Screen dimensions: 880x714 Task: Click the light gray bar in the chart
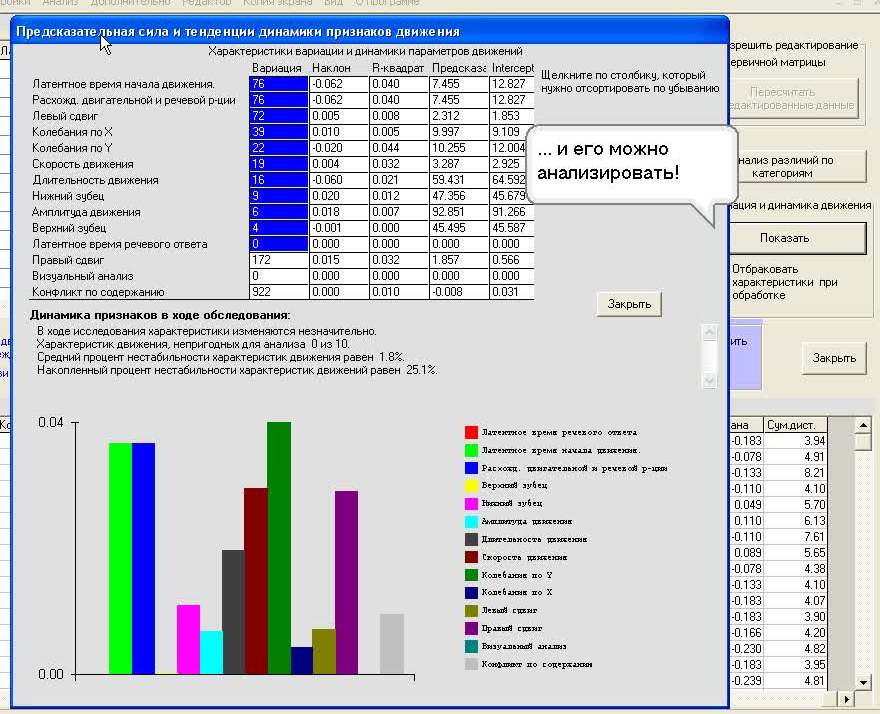pyautogui.click(x=392, y=644)
